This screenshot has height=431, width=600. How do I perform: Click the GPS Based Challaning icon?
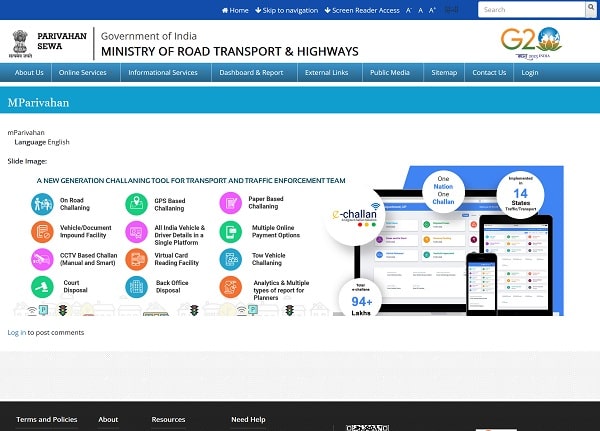click(136, 204)
